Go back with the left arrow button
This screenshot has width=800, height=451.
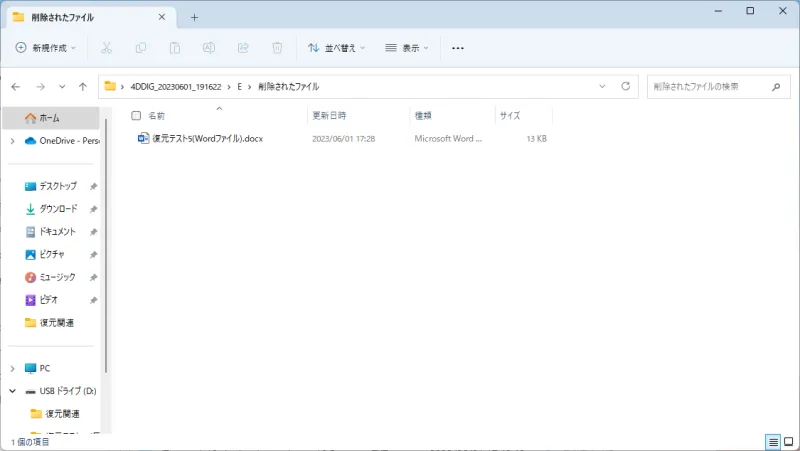pos(16,87)
